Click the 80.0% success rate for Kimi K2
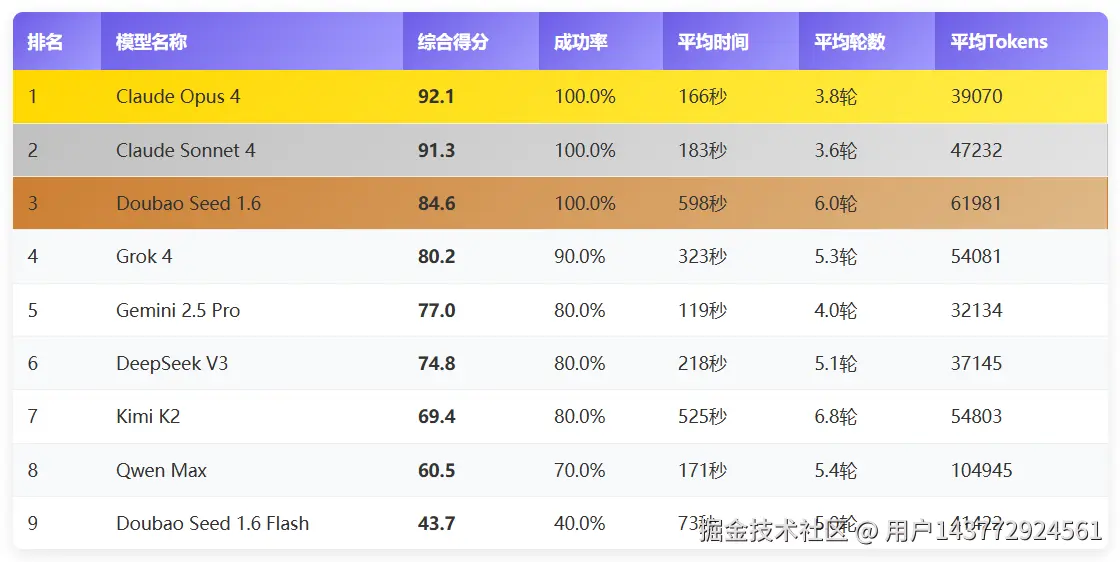The height and width of the screenshot is (562, 1120). pyautogui.click(x=580, y=416)
